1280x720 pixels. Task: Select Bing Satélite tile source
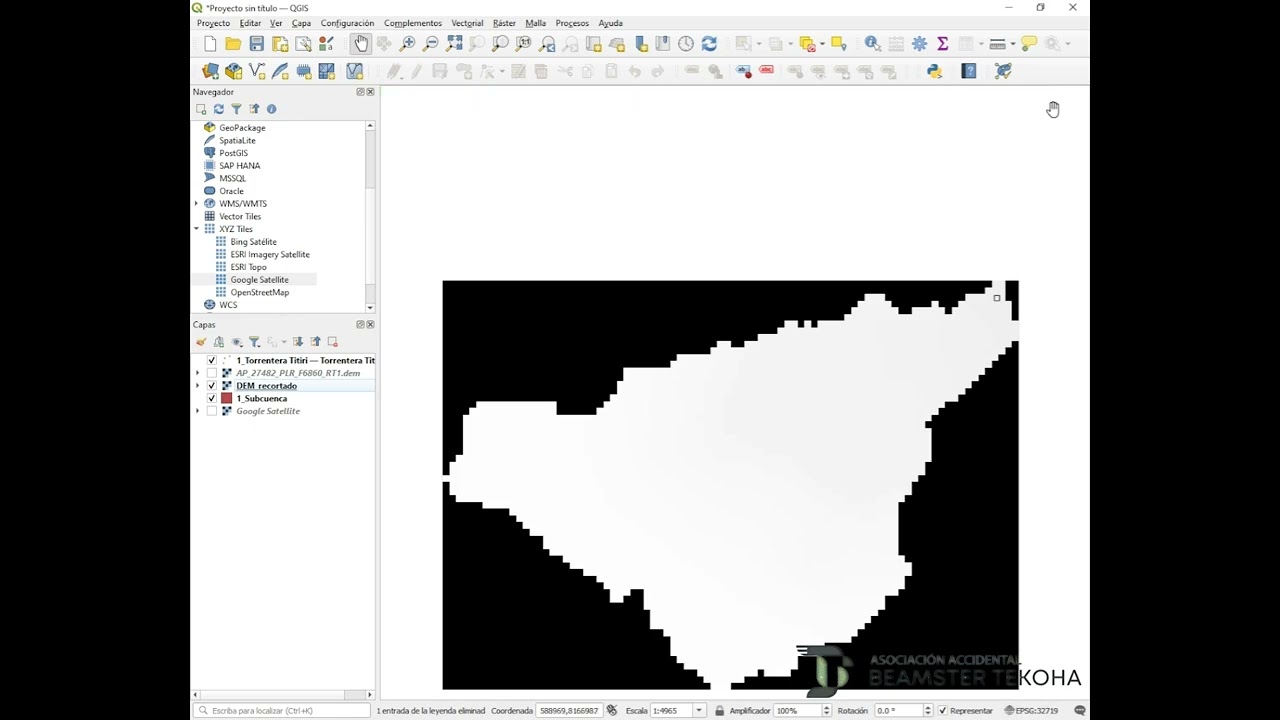click(x=253, y=242)
